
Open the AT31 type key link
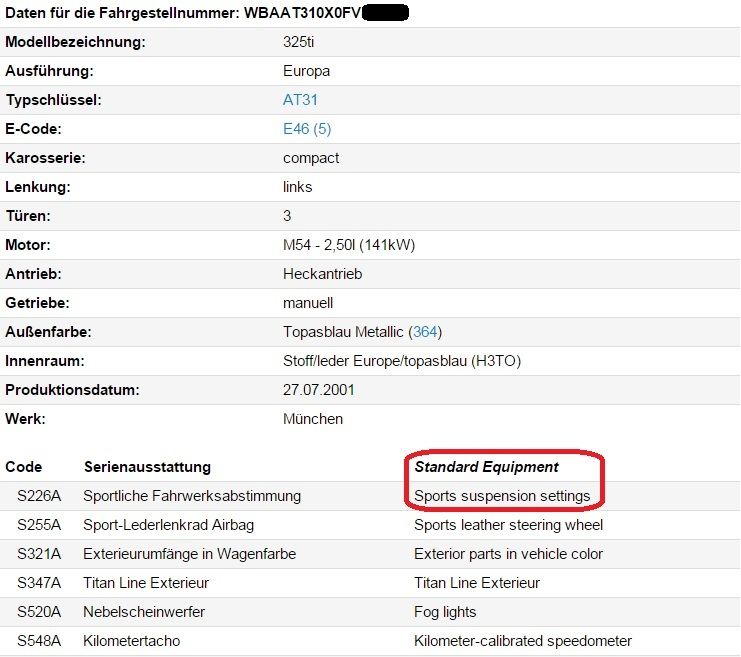coord(300,100)
